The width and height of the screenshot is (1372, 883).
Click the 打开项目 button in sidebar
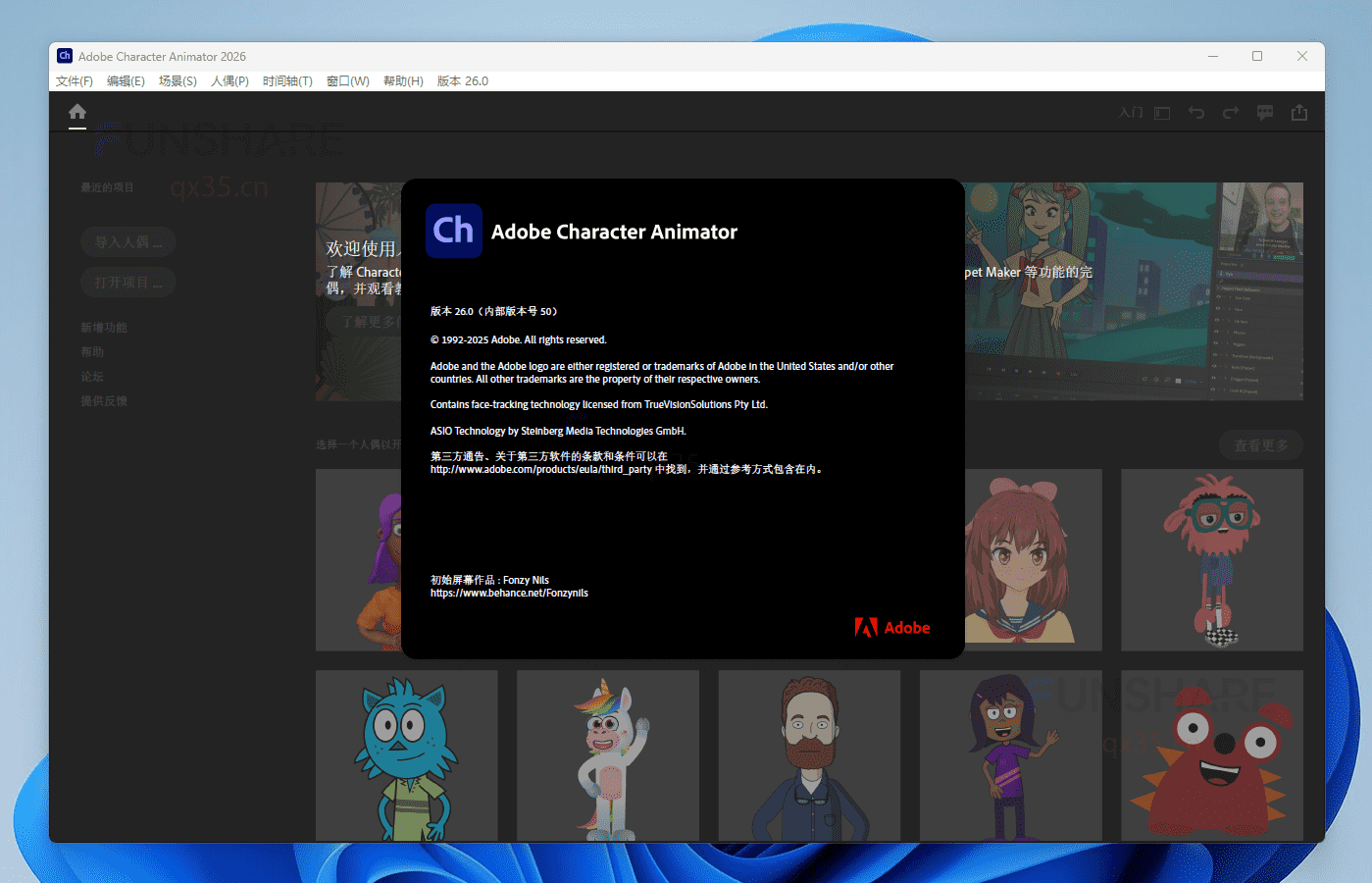[127, 282]
